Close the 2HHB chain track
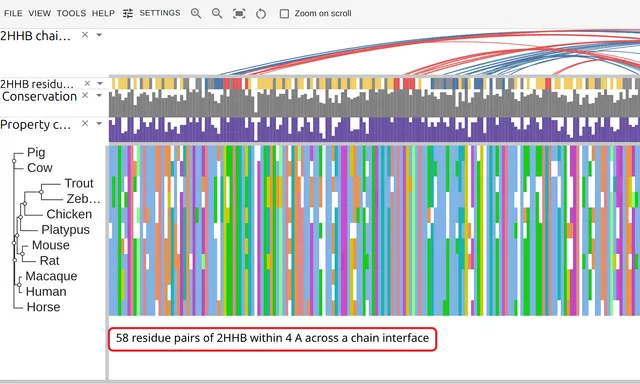 tap(85, 35)
